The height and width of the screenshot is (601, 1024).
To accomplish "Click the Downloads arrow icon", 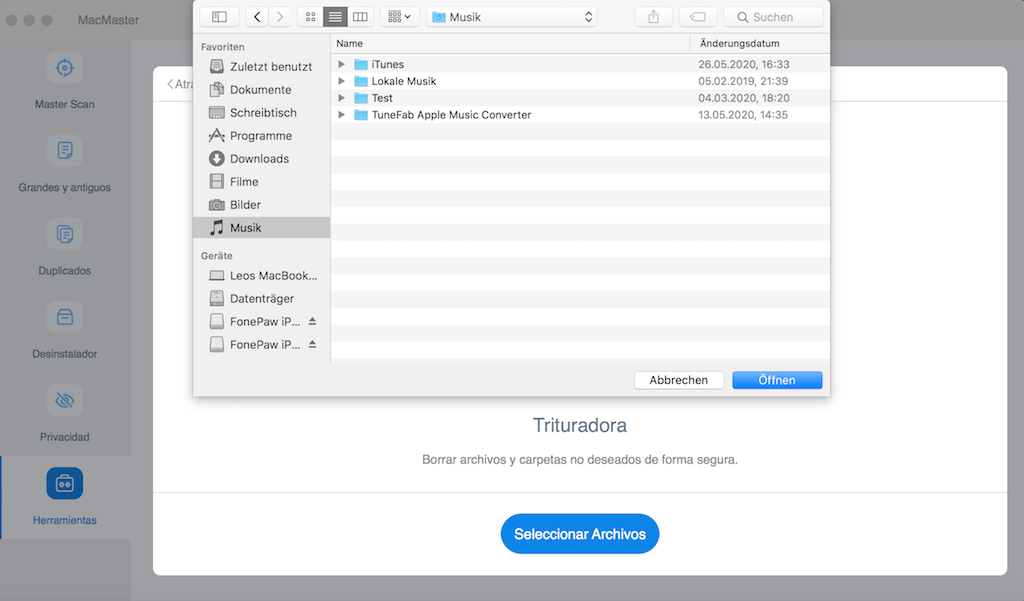I will click(x=216, y=159).
